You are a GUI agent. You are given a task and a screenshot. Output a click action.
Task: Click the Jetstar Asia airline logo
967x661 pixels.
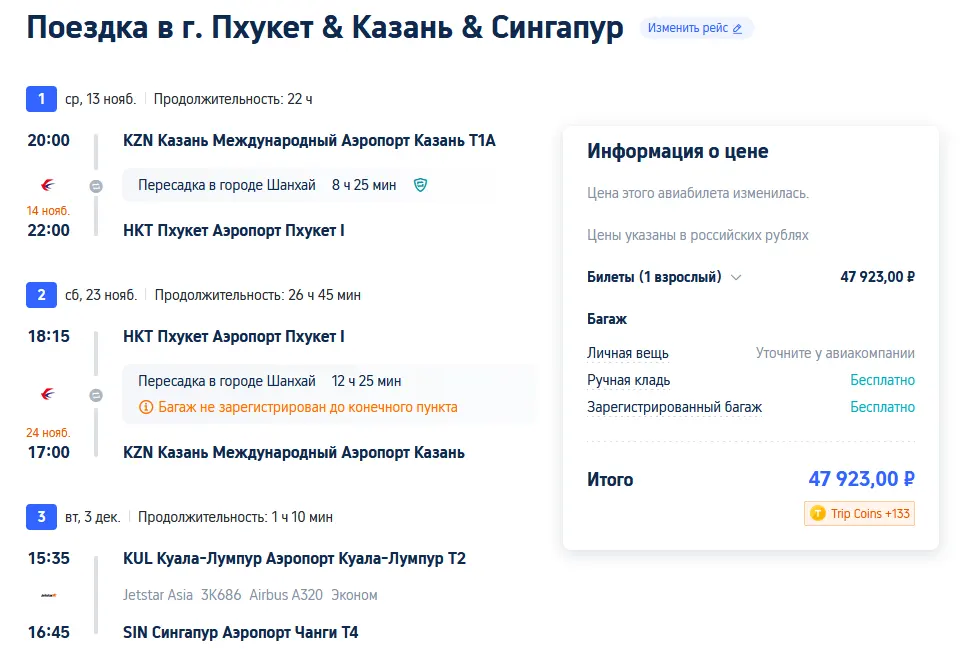[48, 595]
